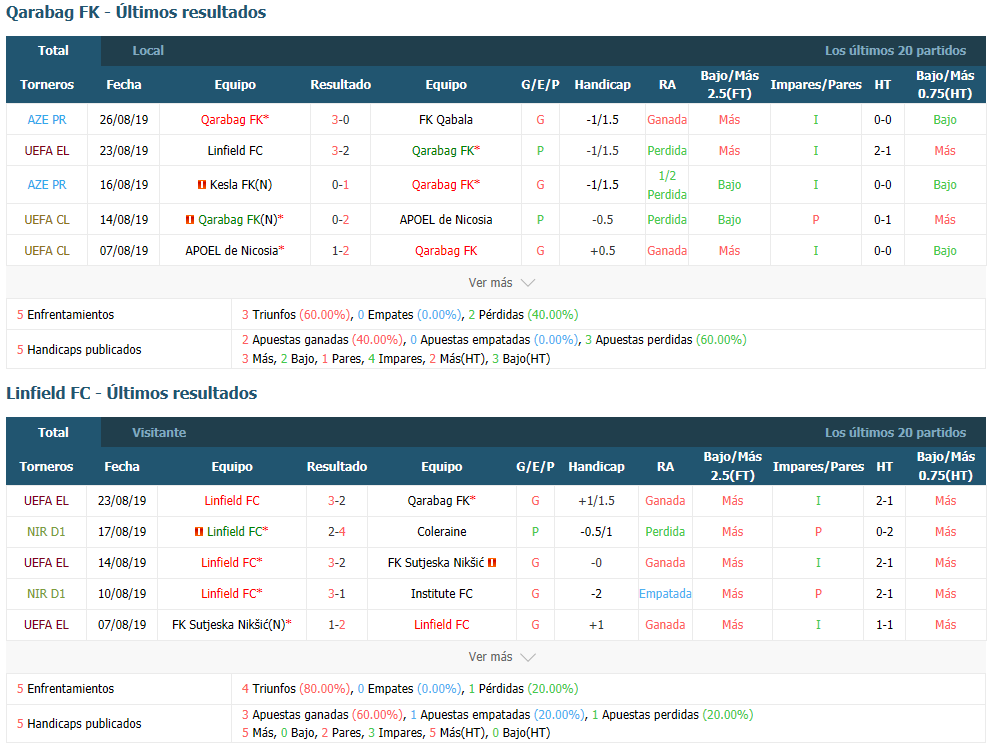Click the 'Empatada' RA cell in the Institute FC row
Screen dimensions: 993x747
coord(665,594)
